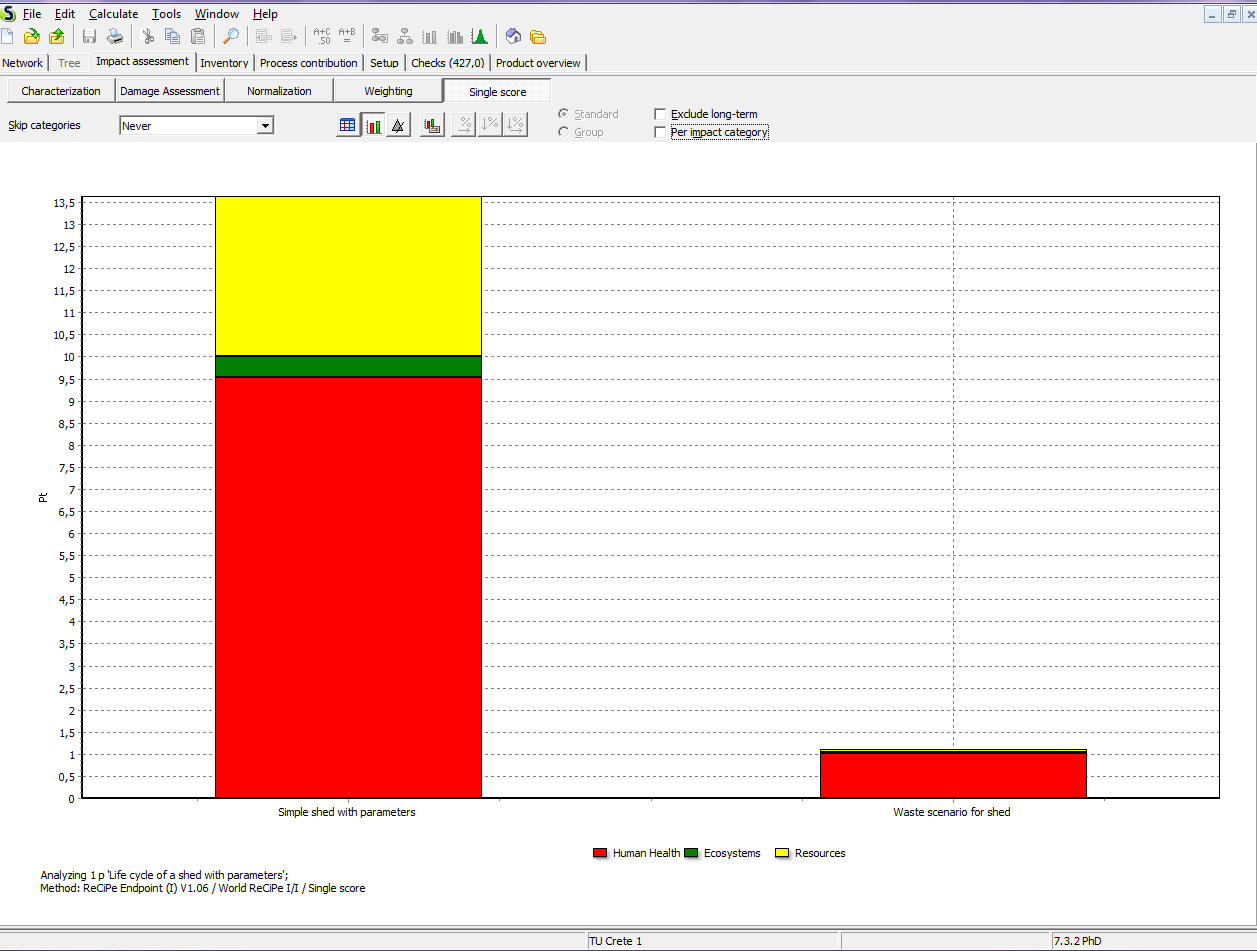Image resolution: width=1257 pixels, height=951 pixels.
Task: Click the Single score button
Action: point(497,91)
